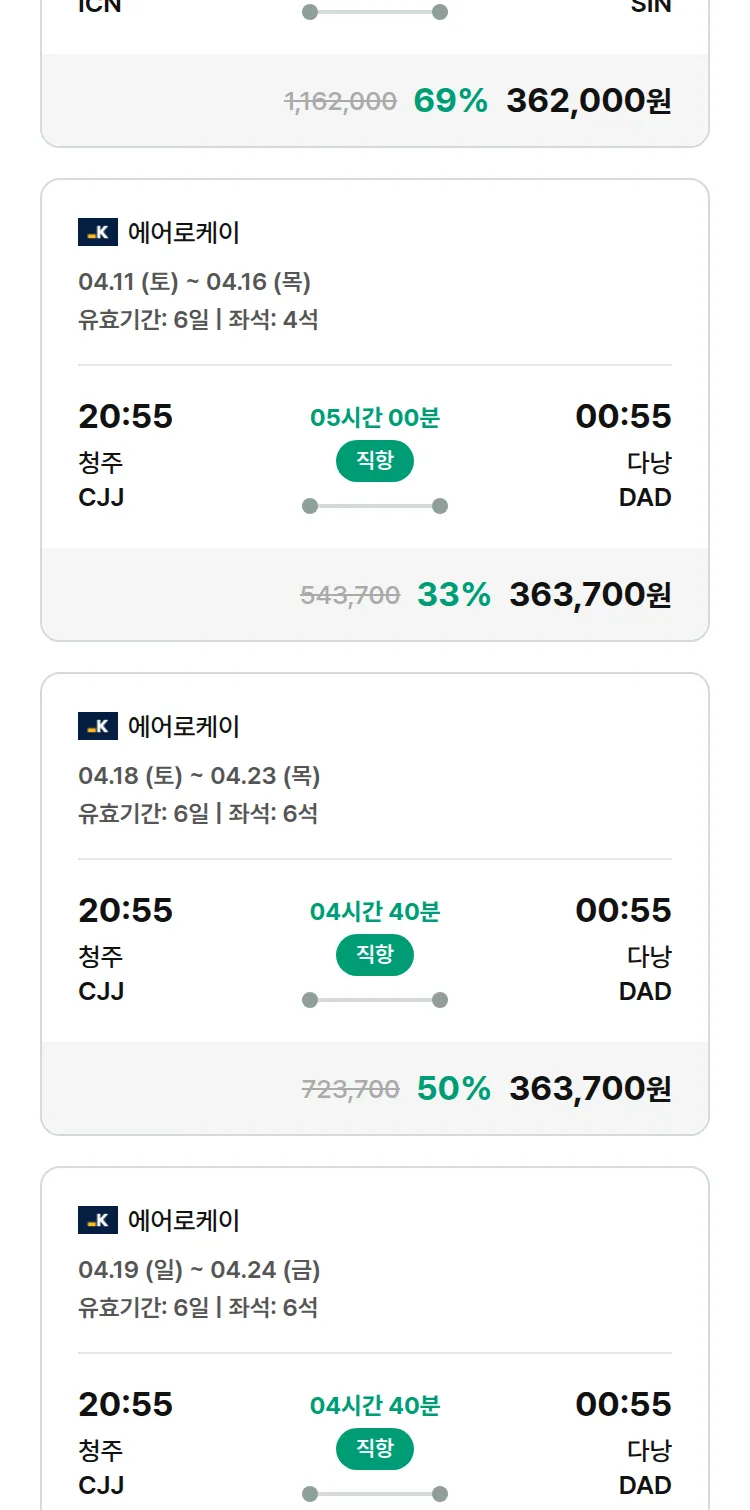750x1510 pixels.
Task: Open the 04.19 (일) ~ 04.24 (금) date range
Action: [199, 1270]
